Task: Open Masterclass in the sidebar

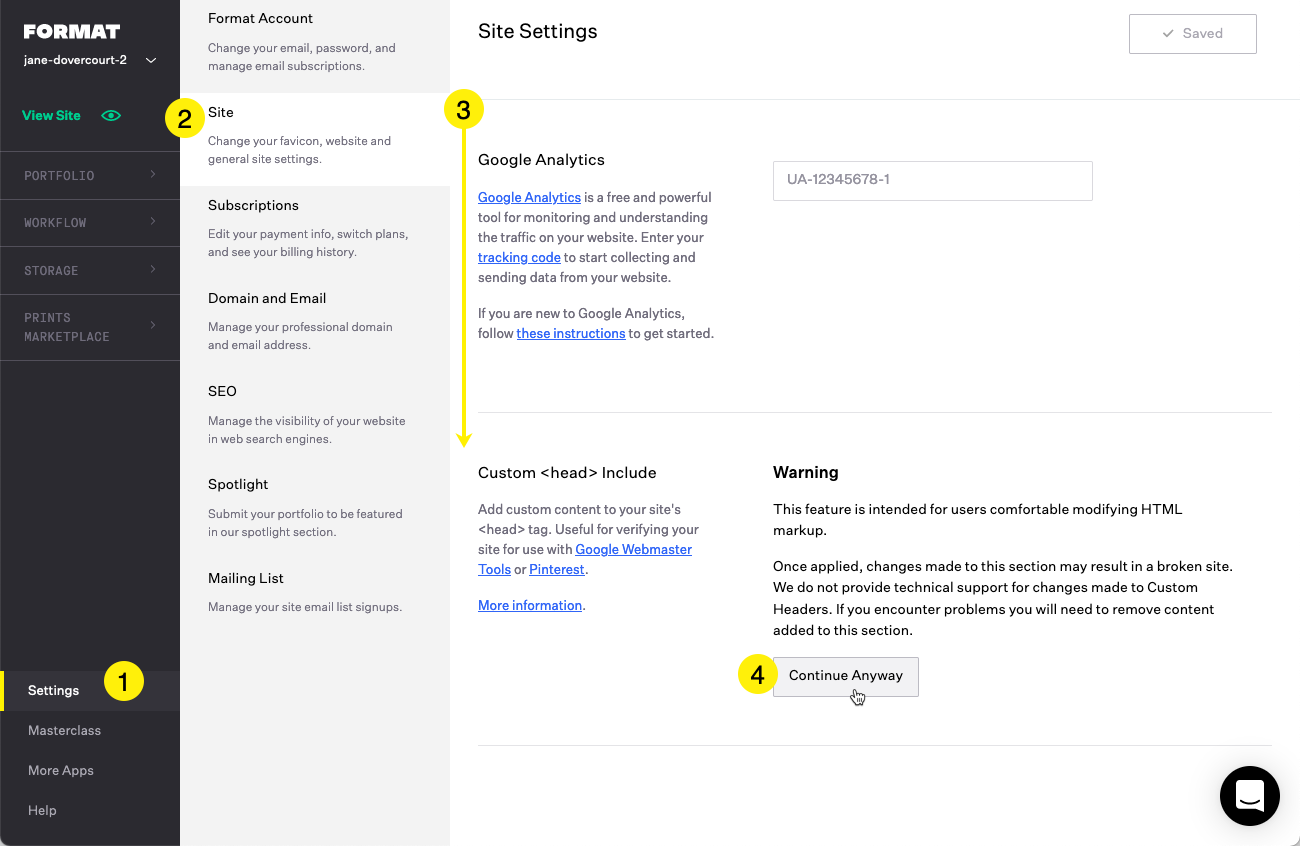Action: [x=64, y=730]
